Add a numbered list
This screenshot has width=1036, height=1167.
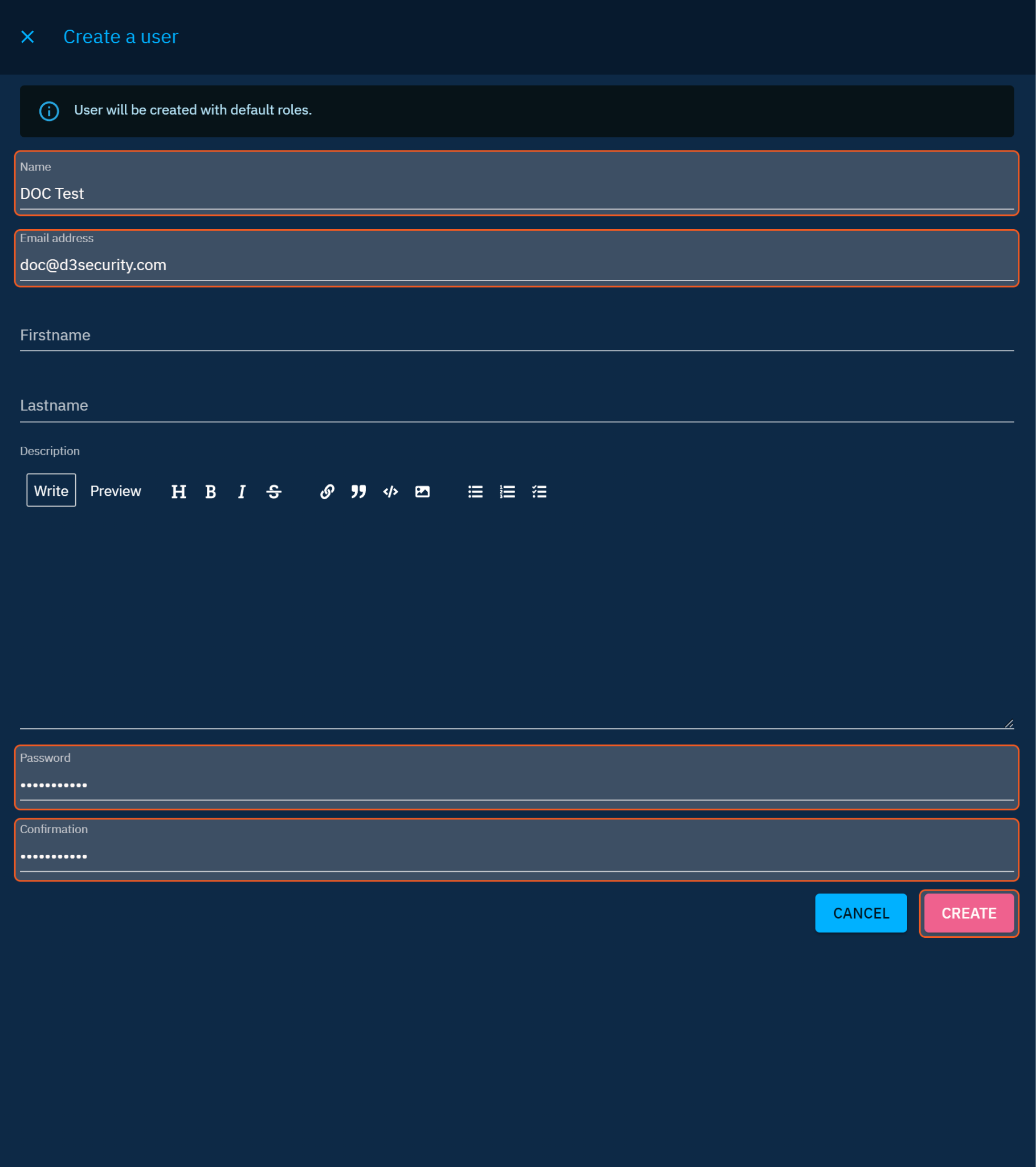tap(507, 492)
